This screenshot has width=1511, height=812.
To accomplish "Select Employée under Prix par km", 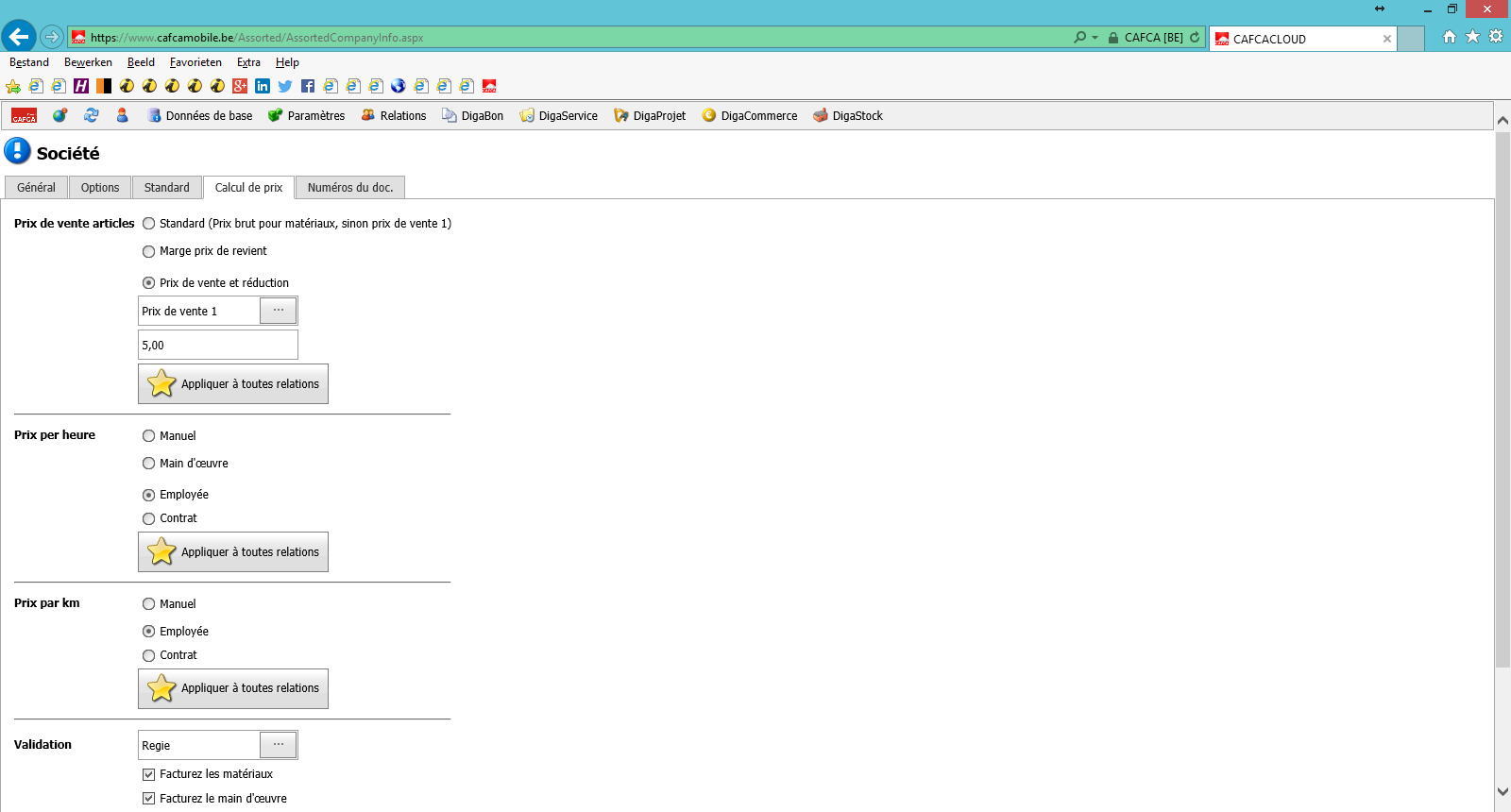I will [148, 632].
